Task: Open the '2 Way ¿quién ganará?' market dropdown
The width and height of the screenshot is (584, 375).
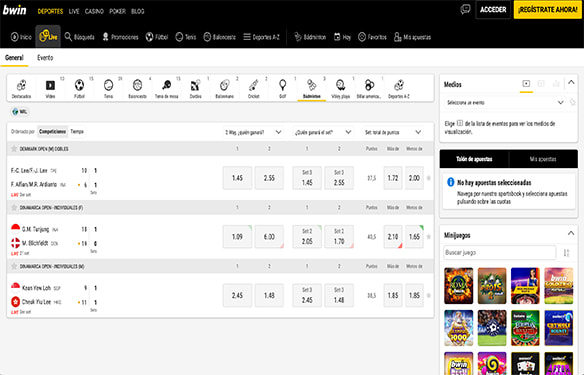Action: click(x=253, y=132)
